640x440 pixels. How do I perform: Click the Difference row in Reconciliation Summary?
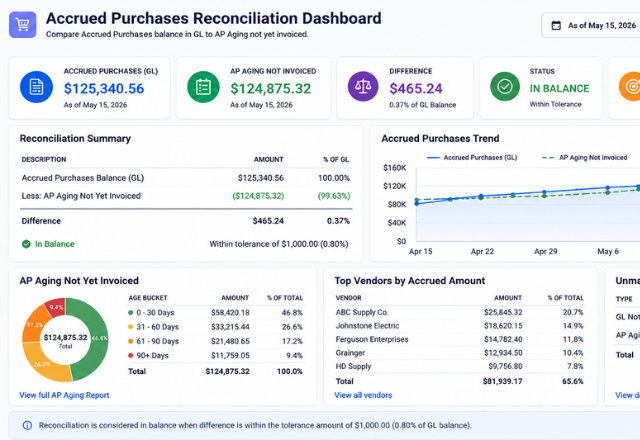click(x=186, y=221)
